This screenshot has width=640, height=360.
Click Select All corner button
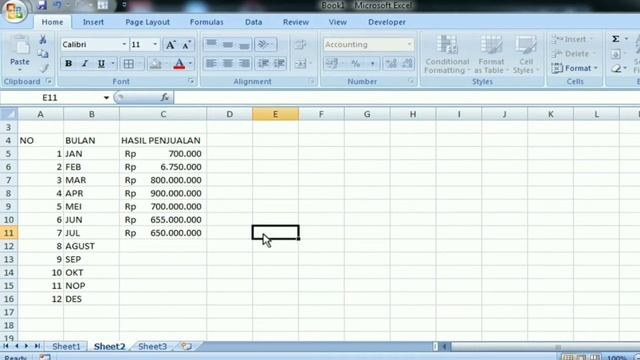(x=9, y=114)
